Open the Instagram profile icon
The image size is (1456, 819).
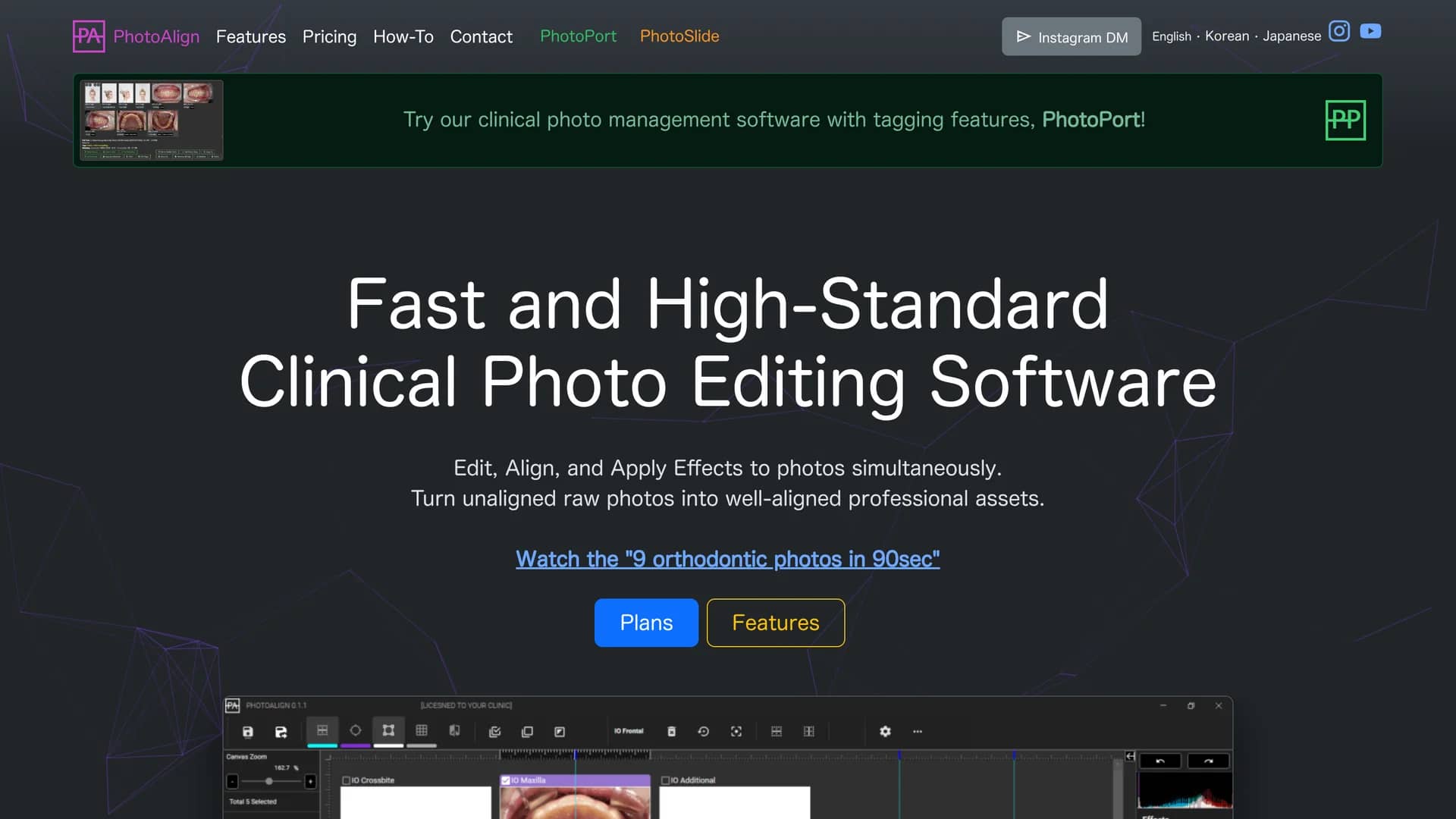(1339, 31)
